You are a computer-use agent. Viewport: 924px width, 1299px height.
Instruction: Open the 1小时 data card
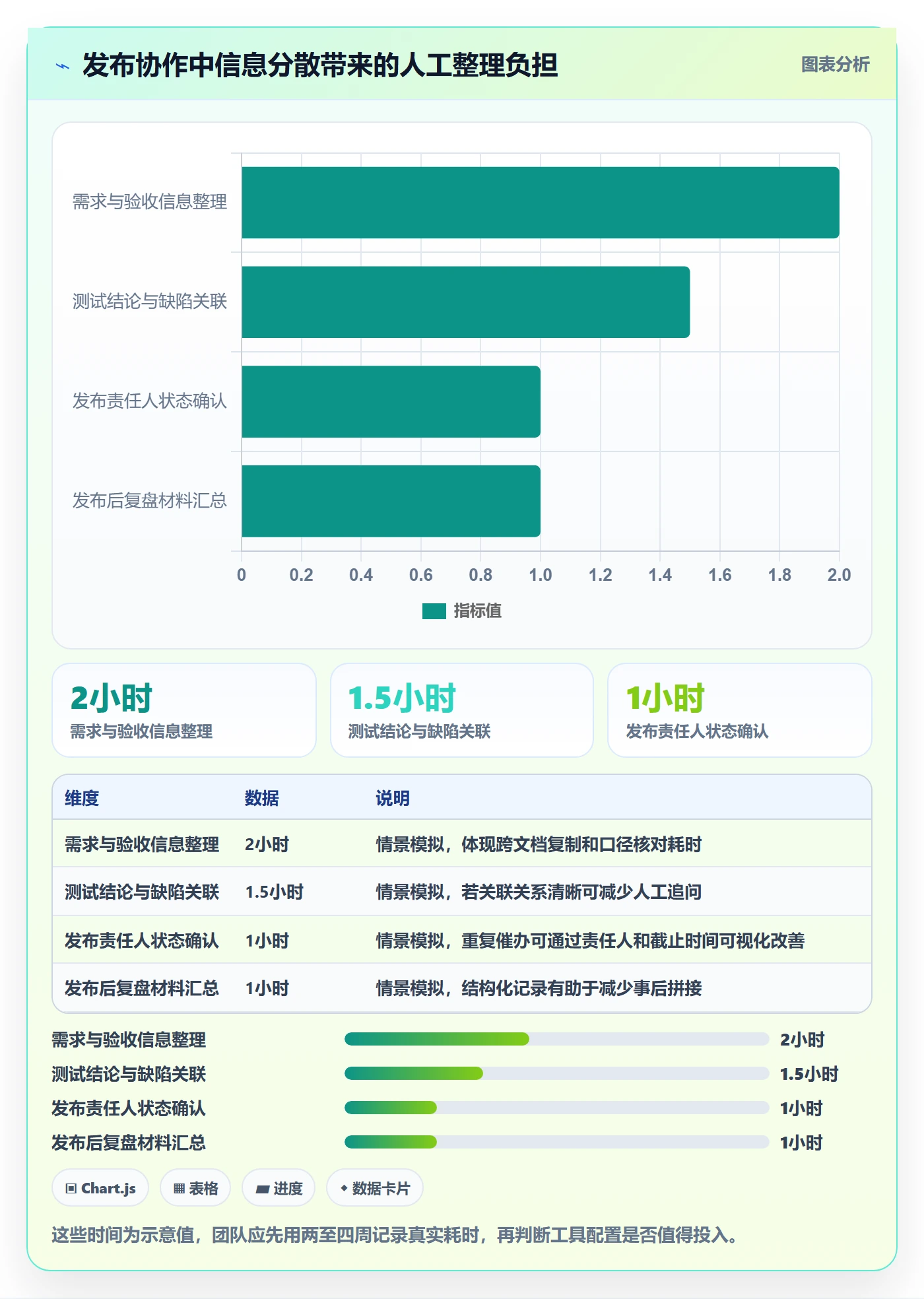[740, 710]
